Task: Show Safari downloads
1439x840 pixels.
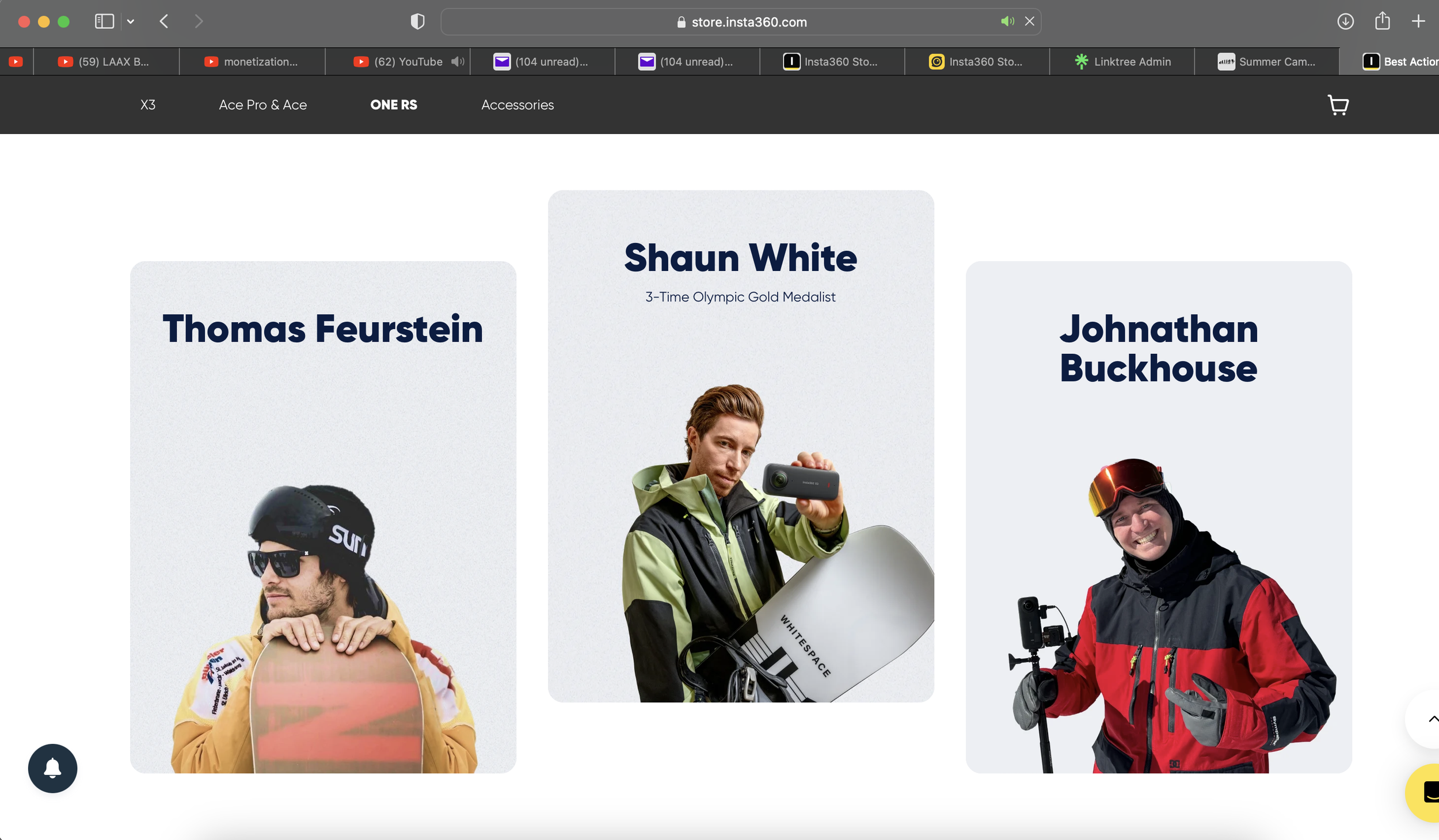Action: point(1345,22)
